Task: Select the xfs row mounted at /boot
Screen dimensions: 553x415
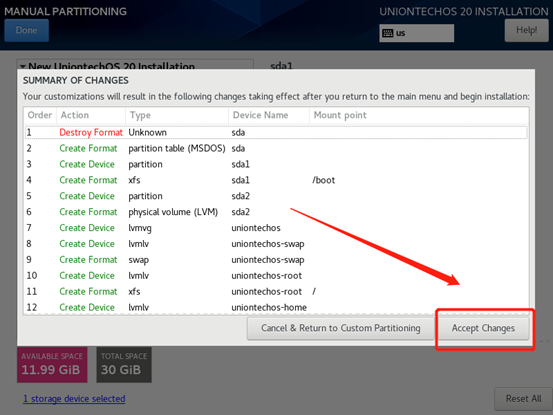Action: click(x=276, y=180)
